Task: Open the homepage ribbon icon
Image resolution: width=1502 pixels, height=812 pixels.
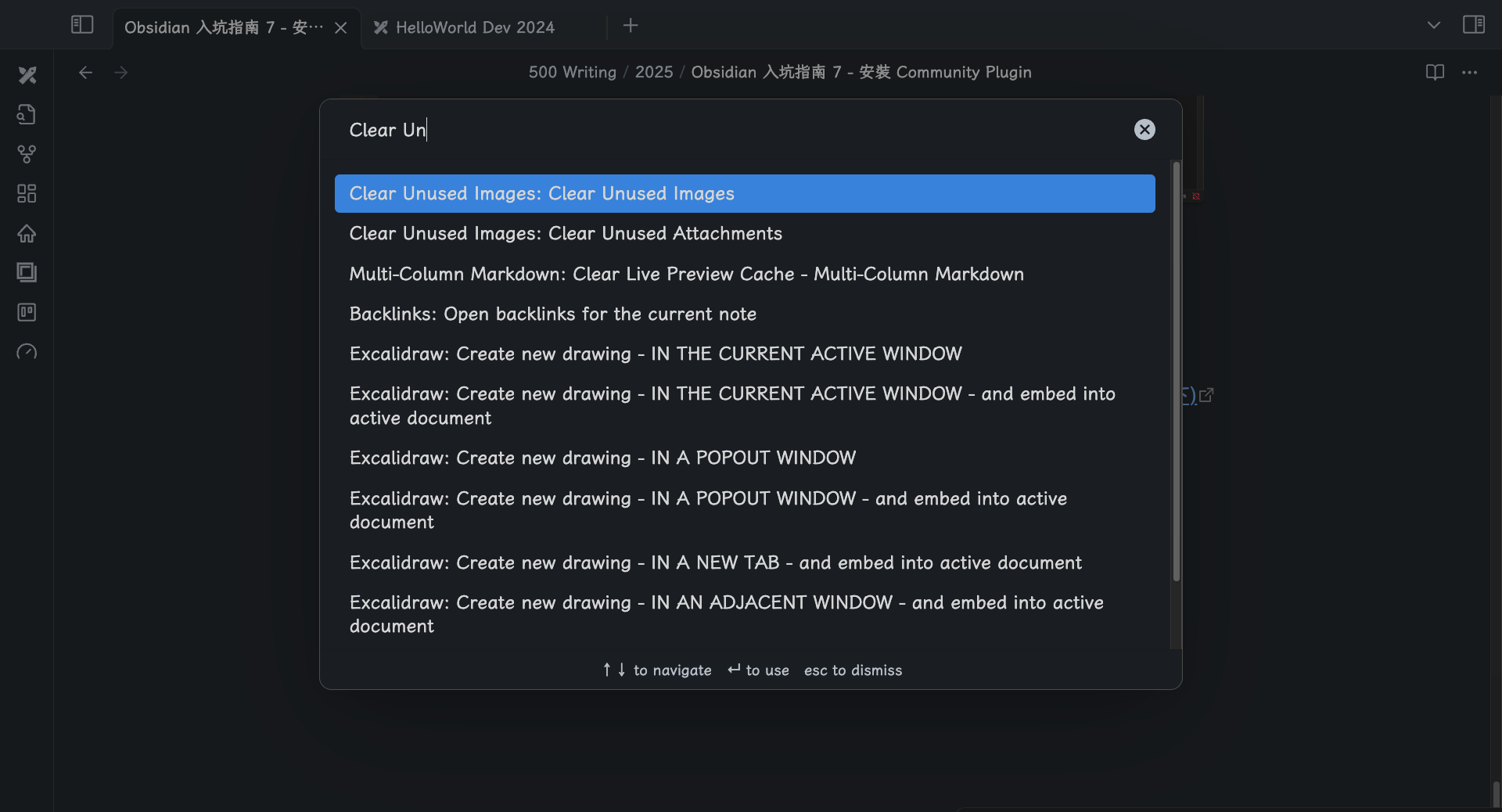Action: coord(27,233)
